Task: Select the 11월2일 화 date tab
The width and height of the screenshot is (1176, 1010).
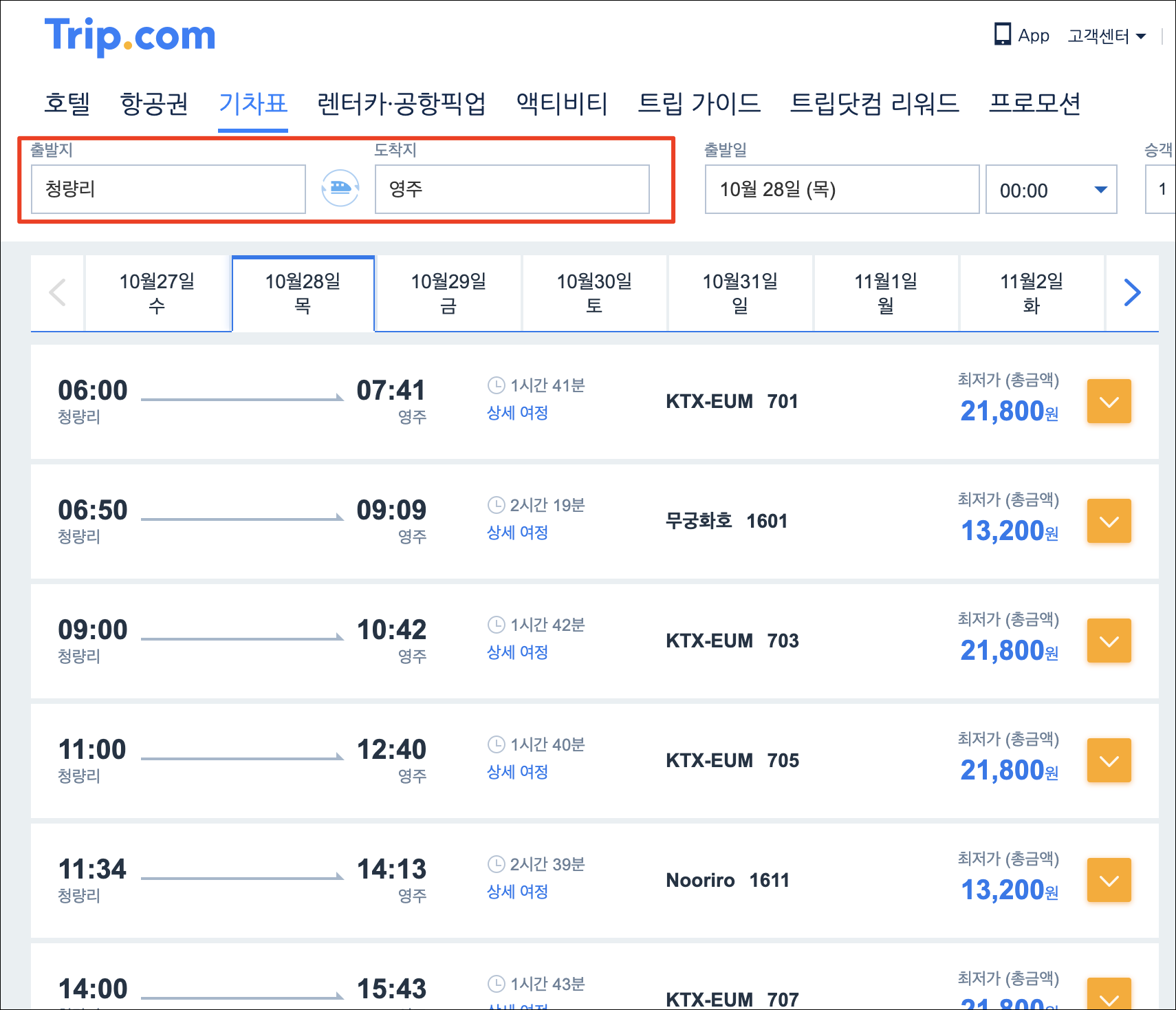Action: (1032, 293)
